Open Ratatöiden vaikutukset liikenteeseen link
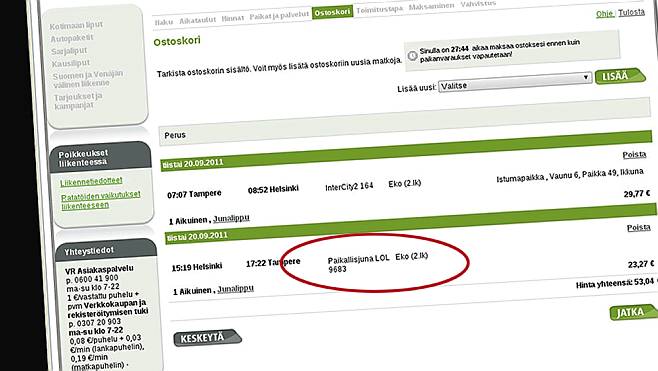Screen dimensions: 658x371 point(101,200)
